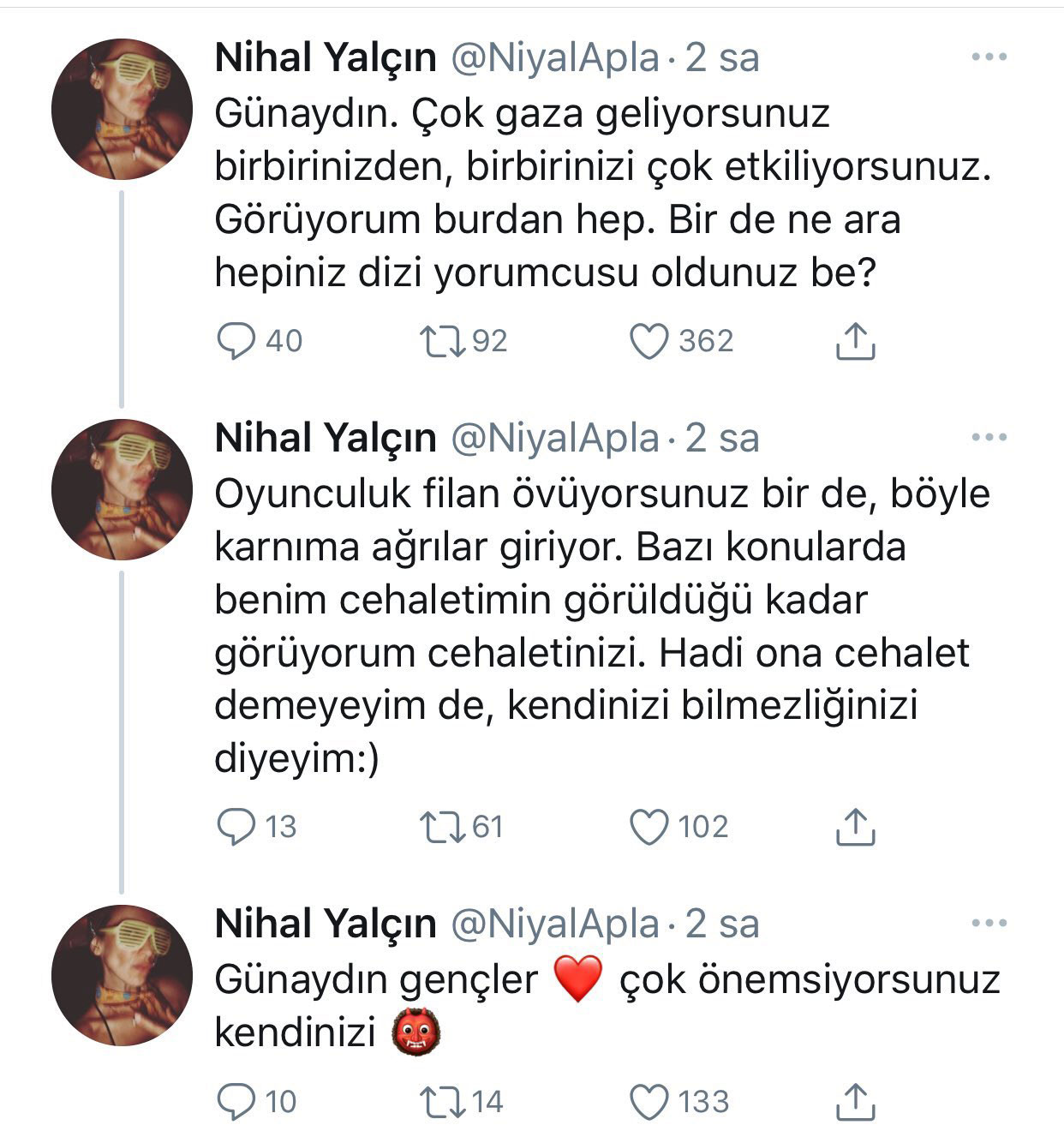Image resolution: width=1064 pixels, height=1143 pixels.
Task: Click the Nihal Yalçın name on the second tweet
Action: click(x=326, y=439)
